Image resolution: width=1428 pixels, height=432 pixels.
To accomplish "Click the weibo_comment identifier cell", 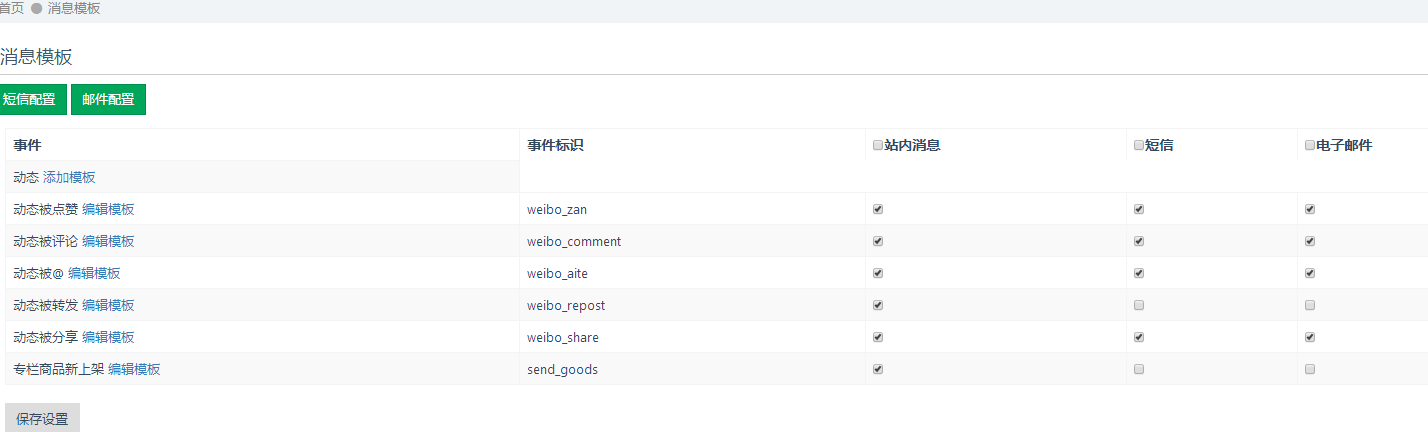I will 692,241.
